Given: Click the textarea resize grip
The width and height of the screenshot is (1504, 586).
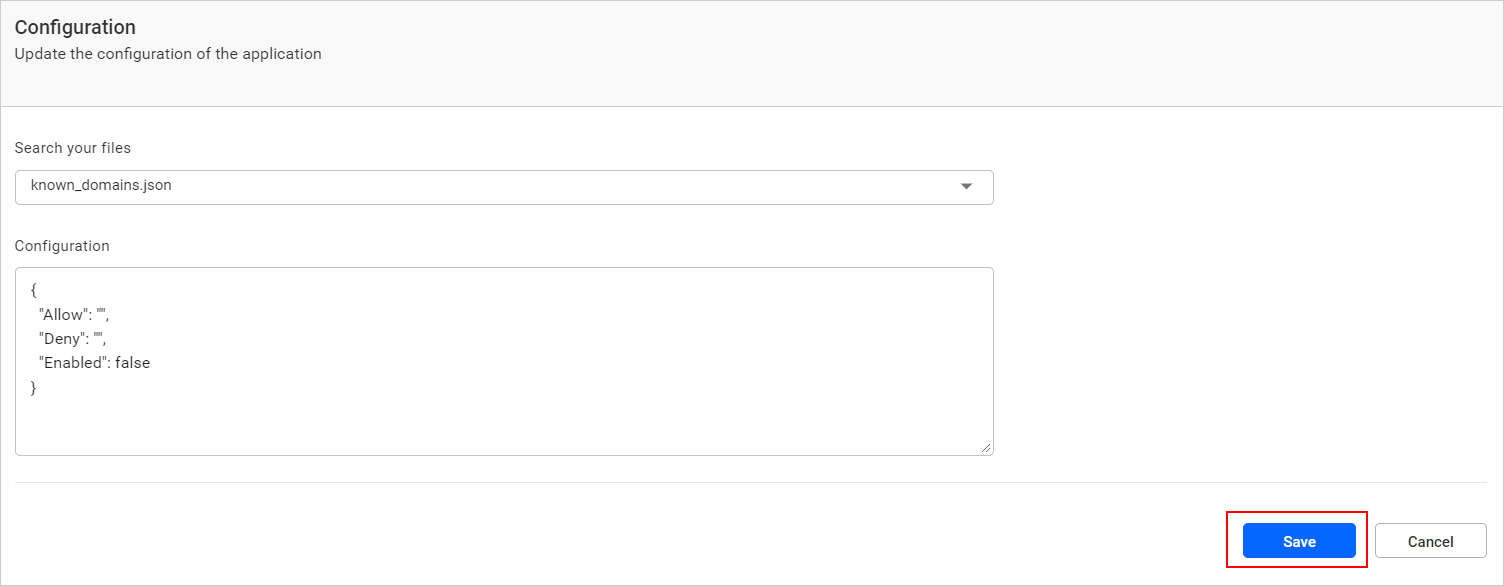Looking at the screenshot, I should pyautogui.click(x=986, y=448).
